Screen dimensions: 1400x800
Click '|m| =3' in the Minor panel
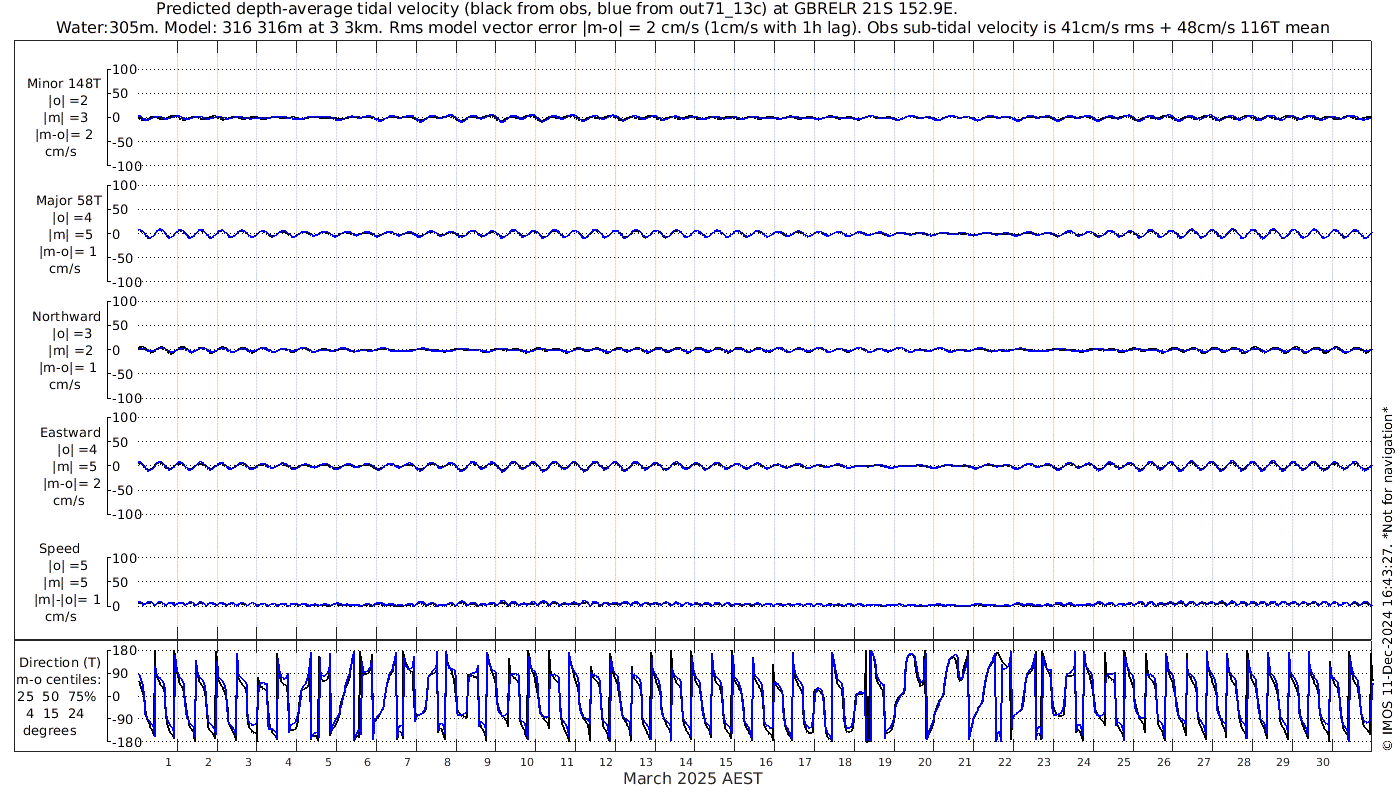(x=66, y=118)
